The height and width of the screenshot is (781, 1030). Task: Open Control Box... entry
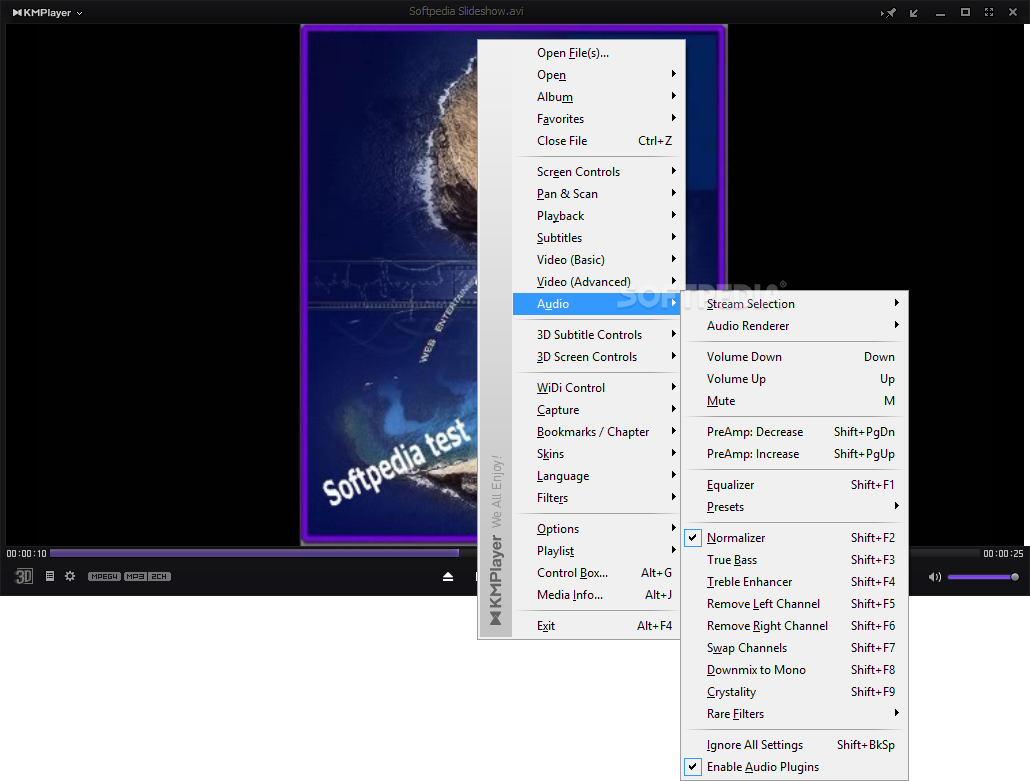[596, 573]
